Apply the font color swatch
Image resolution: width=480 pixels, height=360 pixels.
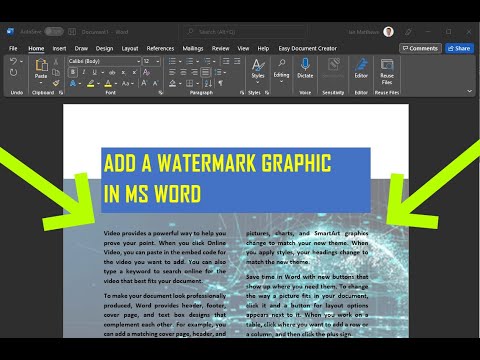pyautogui.click(x=108, y=83)
